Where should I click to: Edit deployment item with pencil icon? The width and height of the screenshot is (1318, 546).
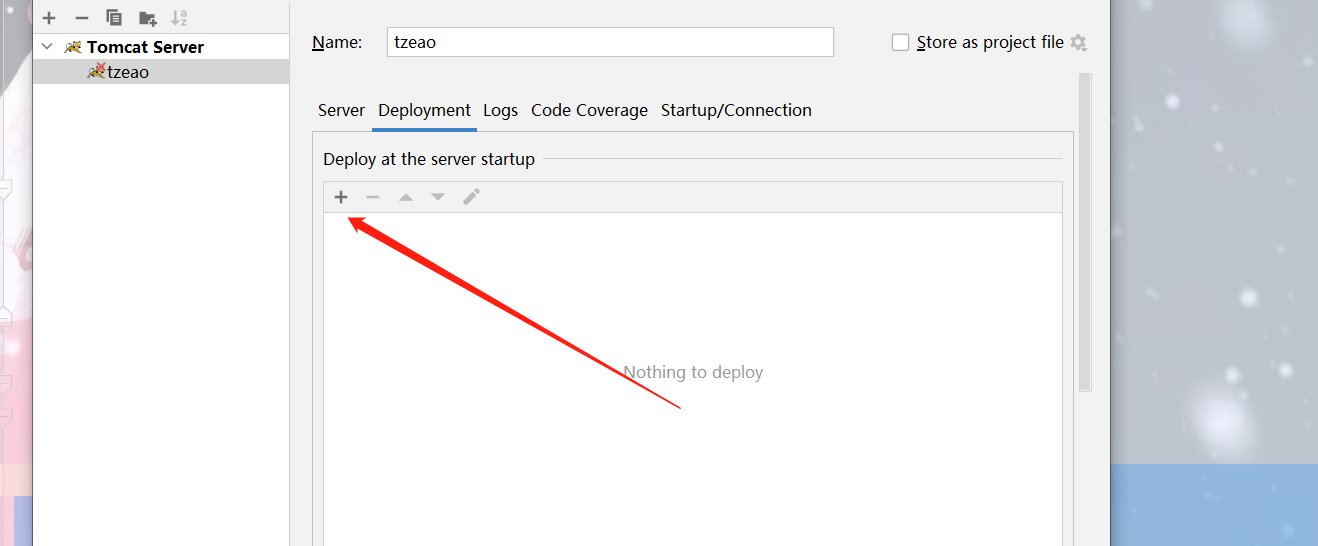(x=471, y=197)
